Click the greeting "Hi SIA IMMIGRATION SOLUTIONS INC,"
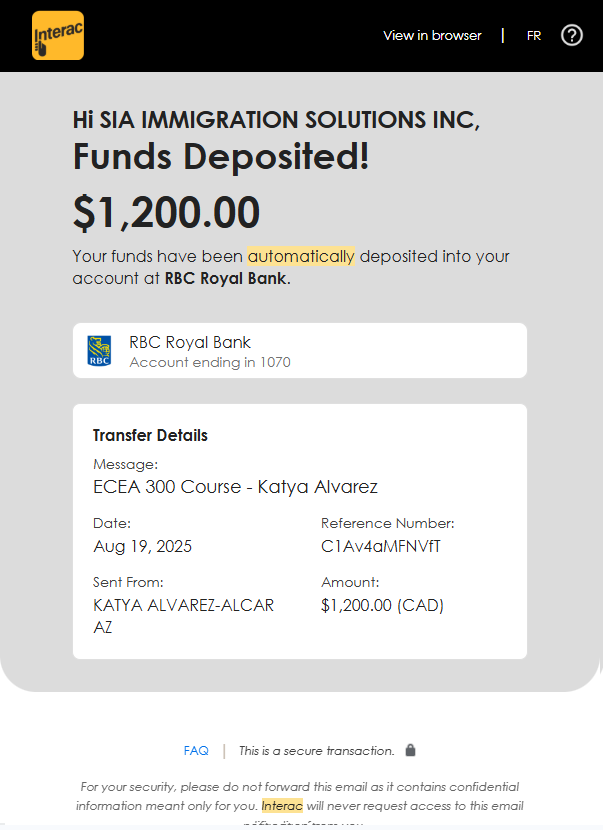The image size is (603, 830). 276,120
